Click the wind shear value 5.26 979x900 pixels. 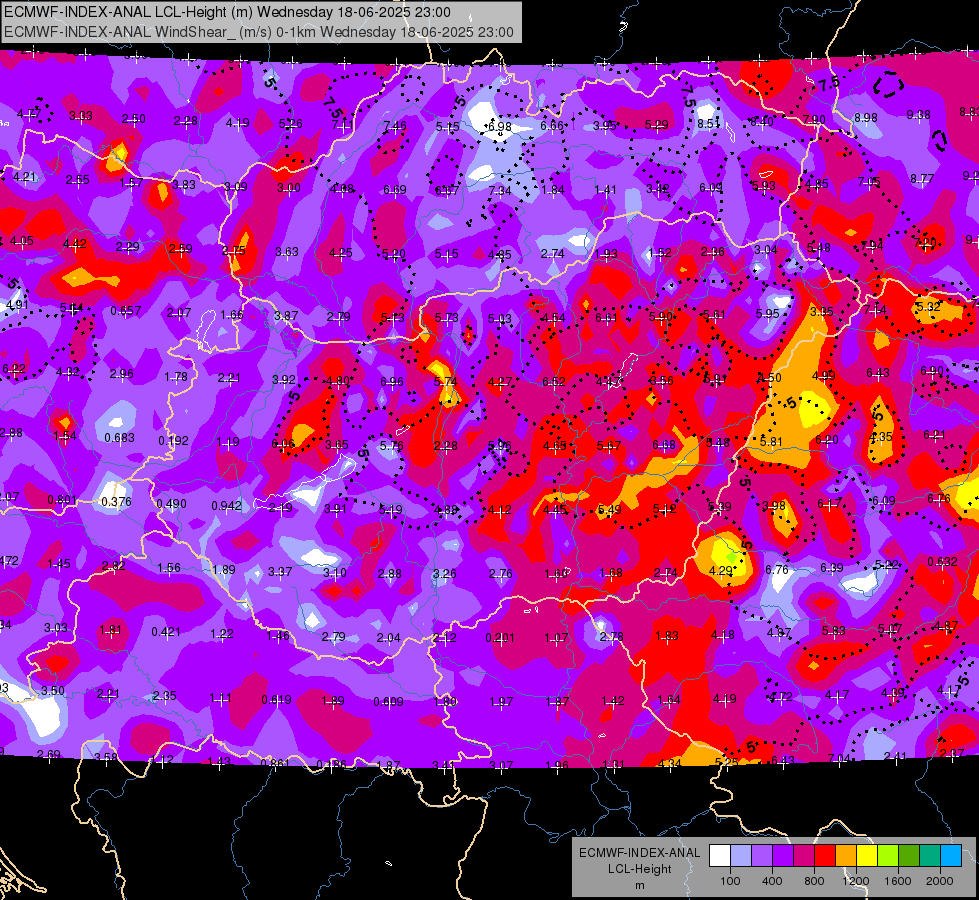290,124
